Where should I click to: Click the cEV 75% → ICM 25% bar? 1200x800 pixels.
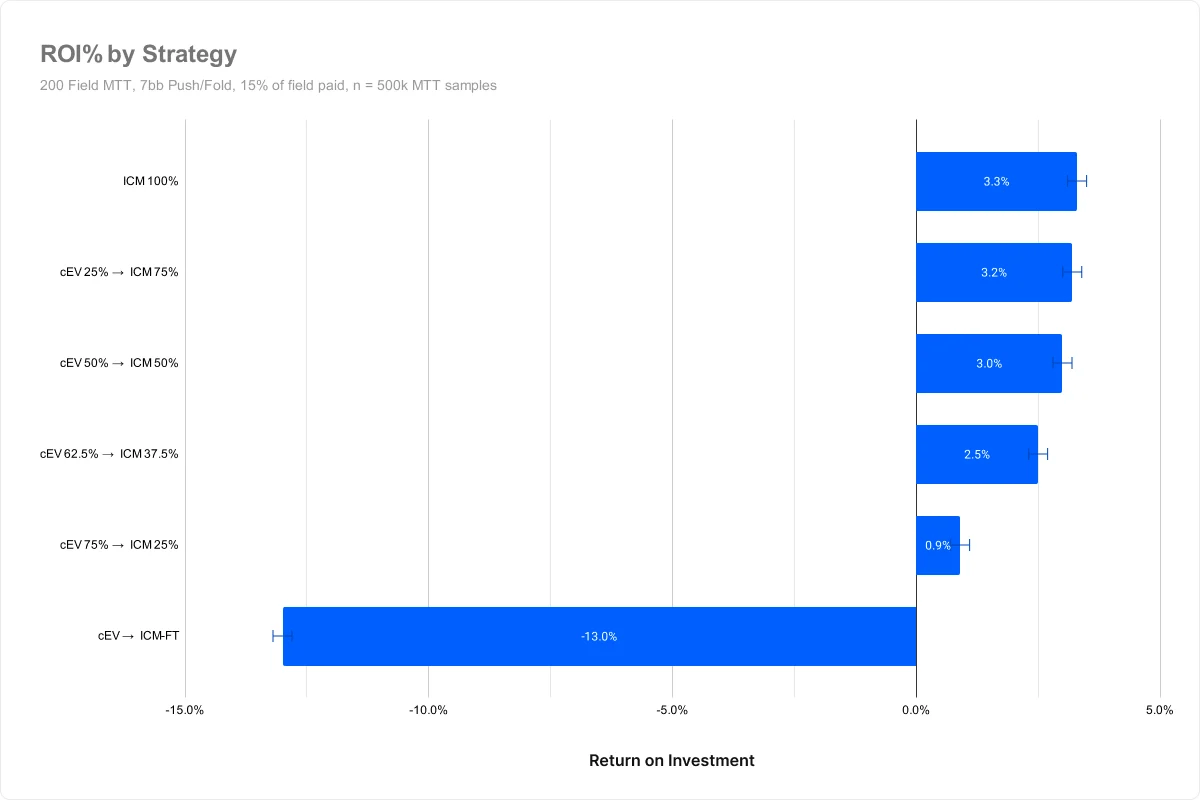pyautogui.click(x=938, y=545)
